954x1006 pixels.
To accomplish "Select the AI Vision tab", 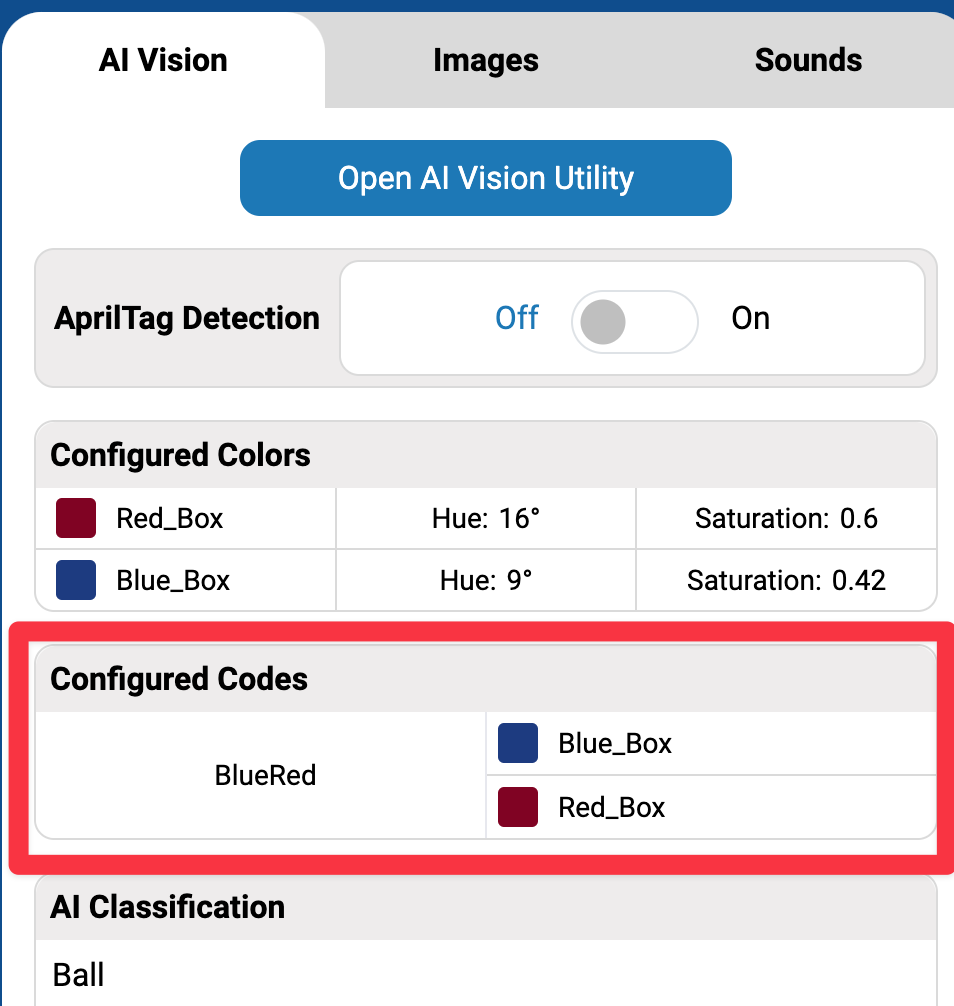I will coord(162,60).
